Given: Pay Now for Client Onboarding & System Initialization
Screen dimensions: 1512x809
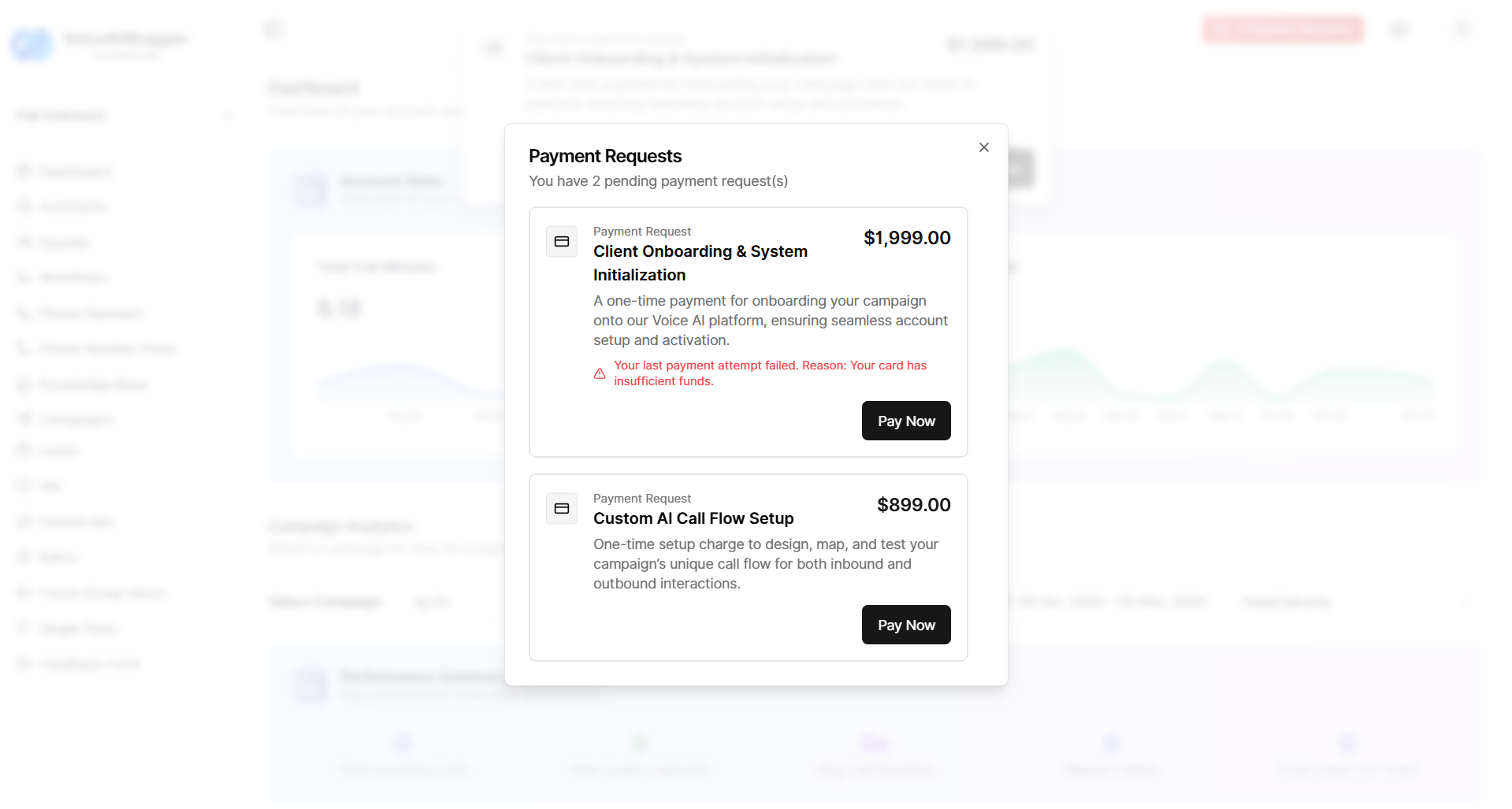Looking at the screenshot, I should tap(905, 421).
